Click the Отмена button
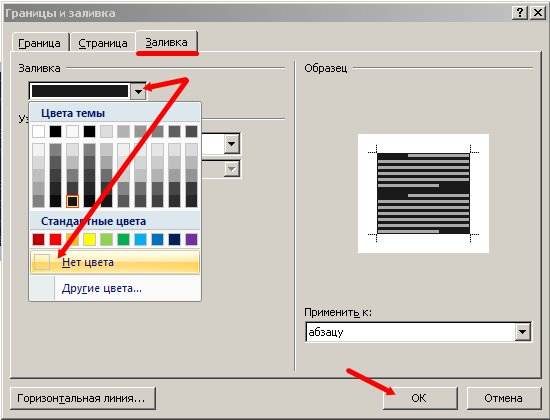The width and height of the screenshot is (550, 420). 503,398
